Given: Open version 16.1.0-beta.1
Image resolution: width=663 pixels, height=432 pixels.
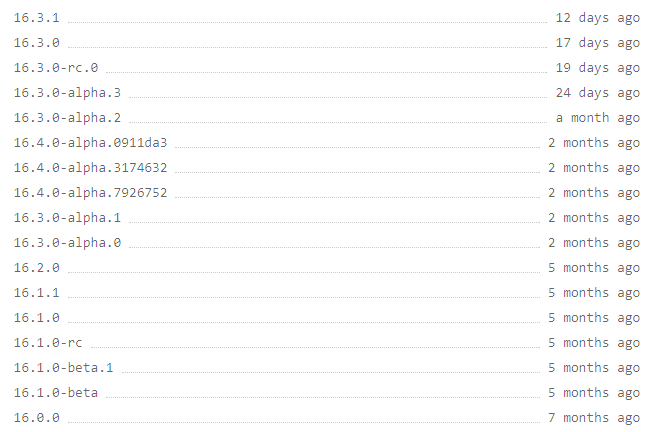Looking at the screenshot, I should click(x=63, y=367).
